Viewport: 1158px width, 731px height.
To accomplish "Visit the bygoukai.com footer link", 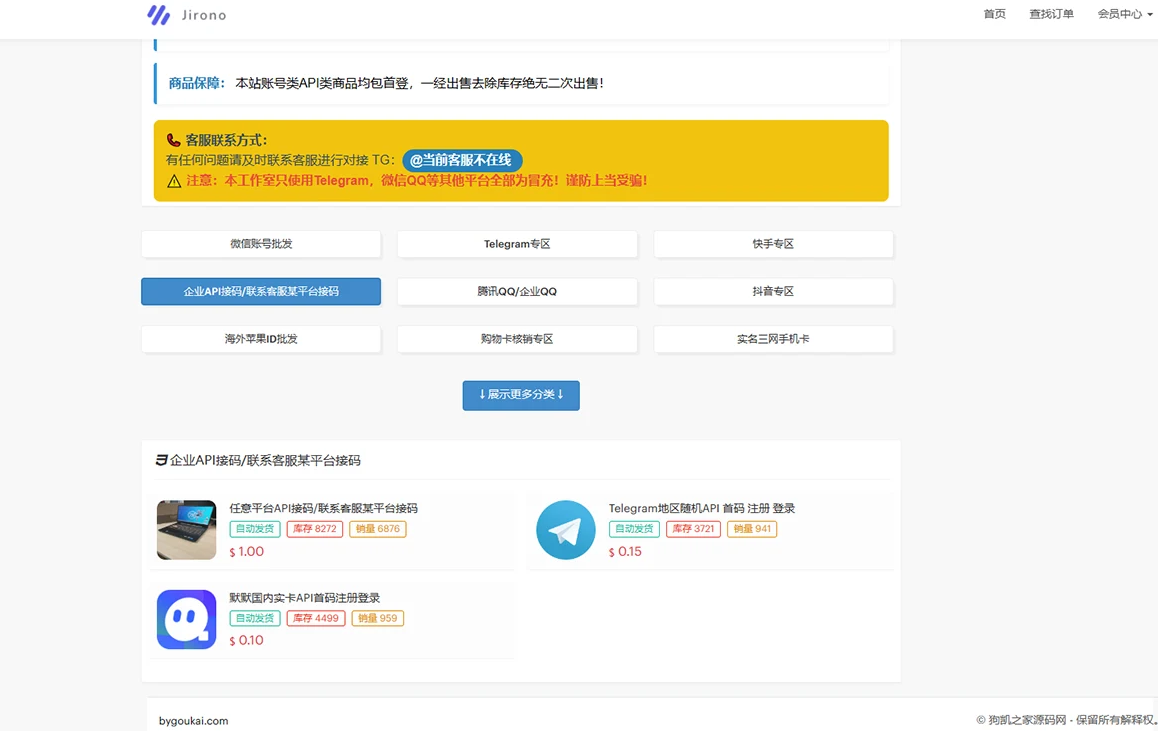I will (x=192, y=719).
